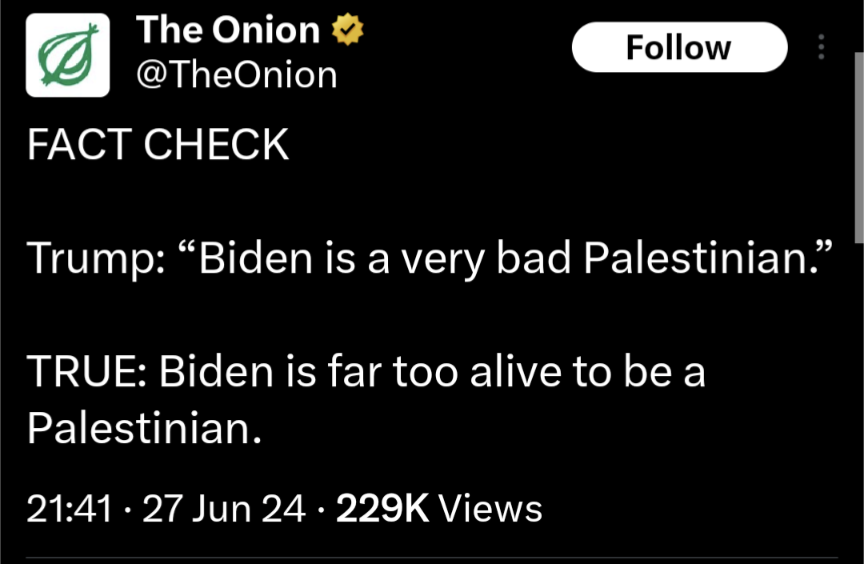Click the gold verified badge

coord(346,31)
